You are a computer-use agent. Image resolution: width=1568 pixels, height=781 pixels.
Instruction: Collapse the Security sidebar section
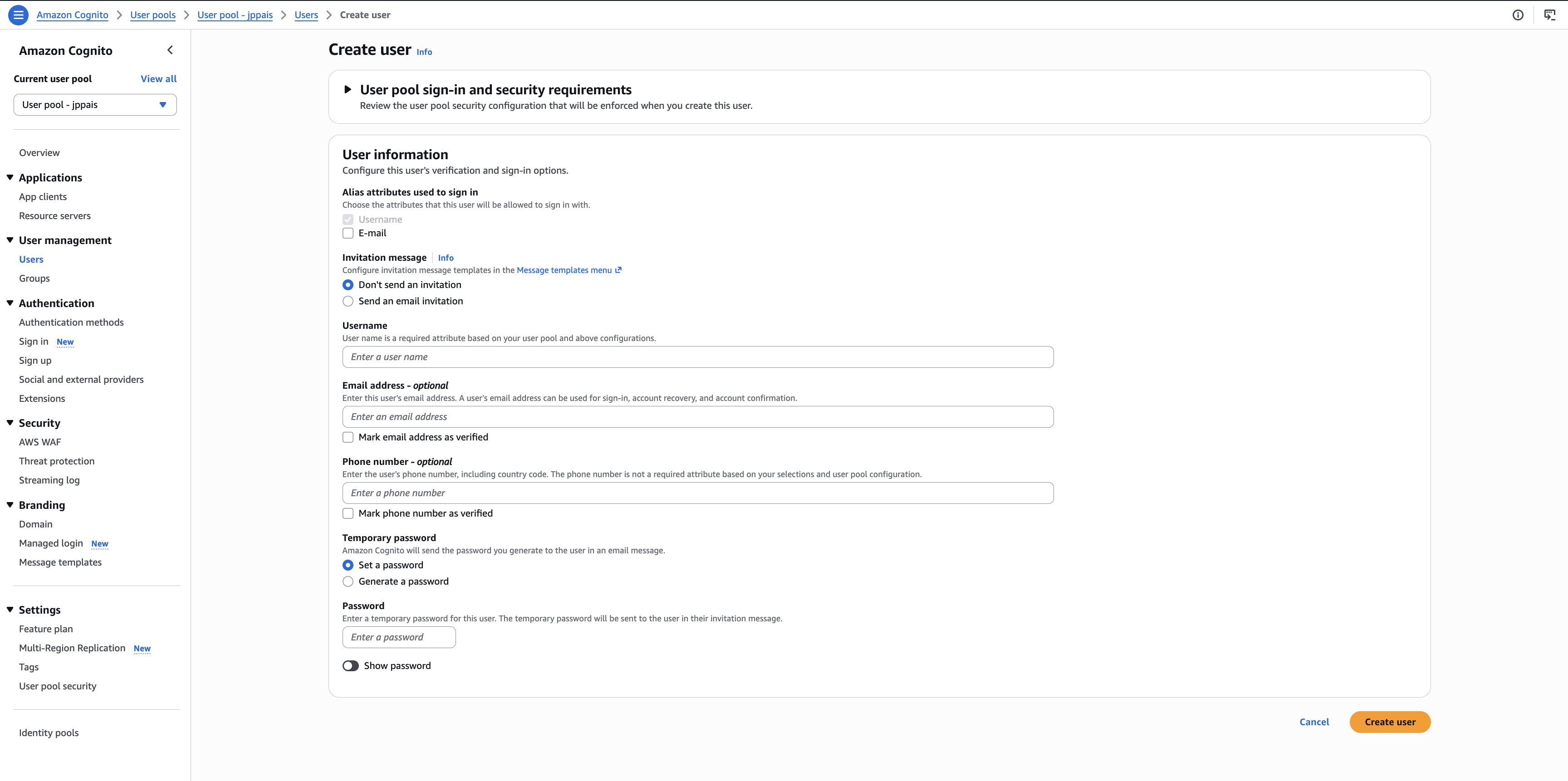[x=10, y=423]
